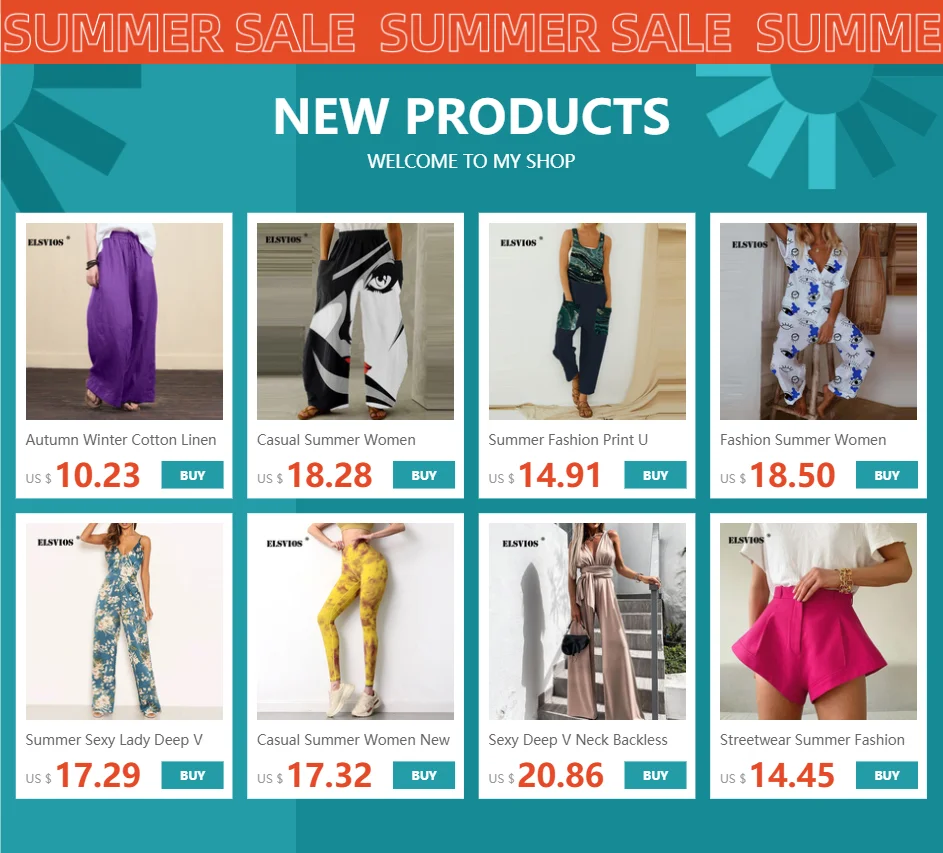The height and width of the screenshot is (853, 943).
Task: Open the beige backless jumpsuit photo
Action: click(x=587, y=621)
